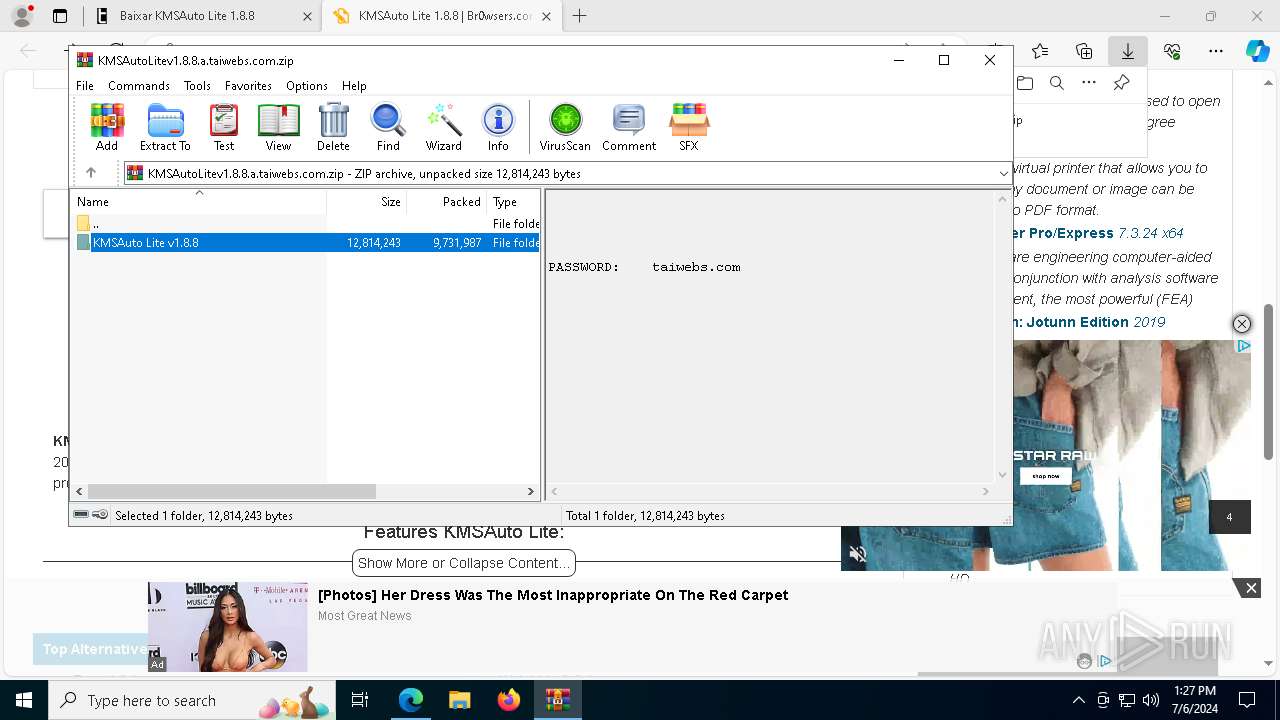1280x720 pixels.
Task: Switch to KMSAuto Lite 1.8.8 Br0wsers tab
Action: (x=441, y=16)
